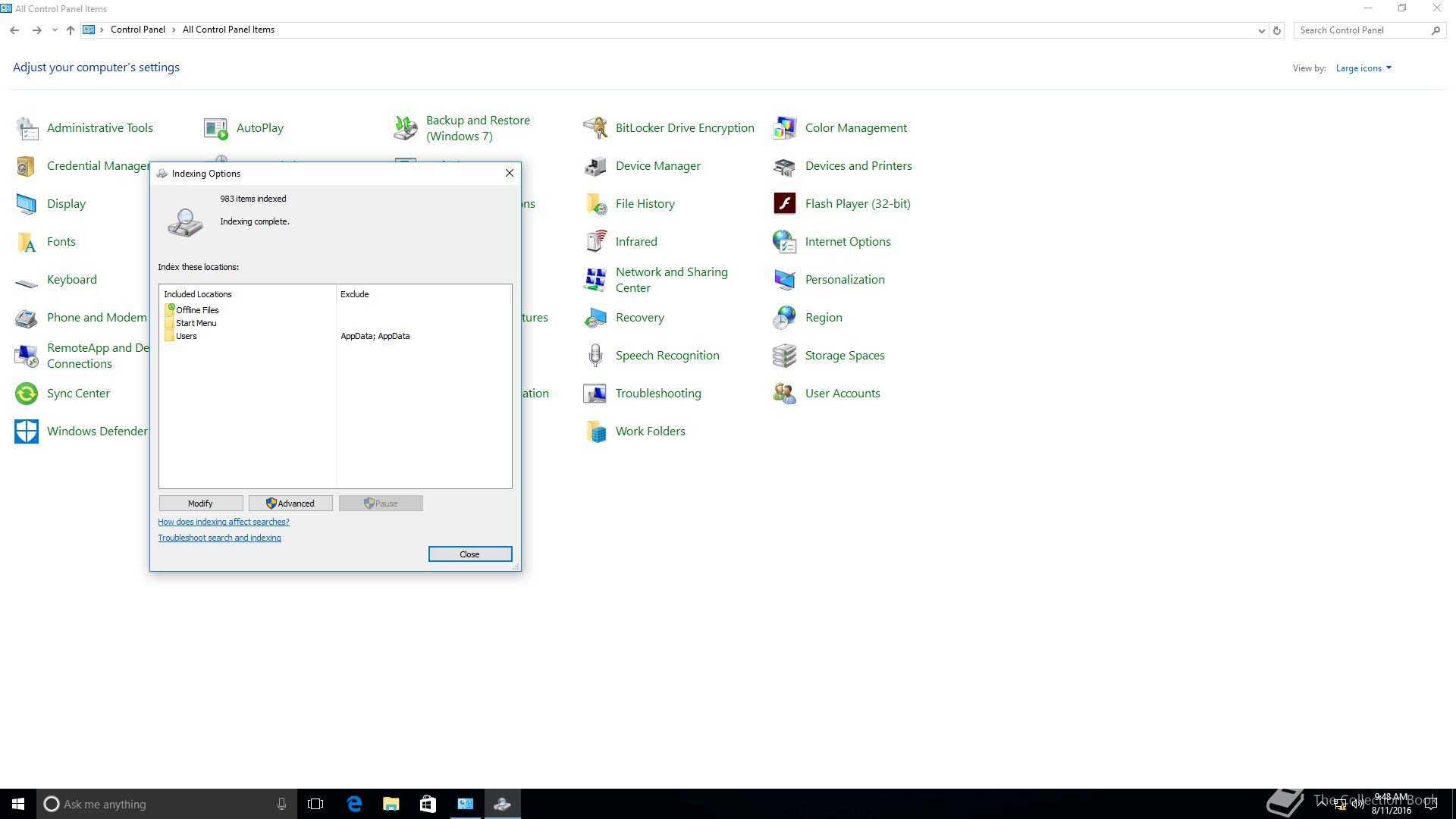This screenshot has height=819, width=1456.
Task: Open Backup and Restore (Windows 7) icon
Action: click(x=406, y=128)
